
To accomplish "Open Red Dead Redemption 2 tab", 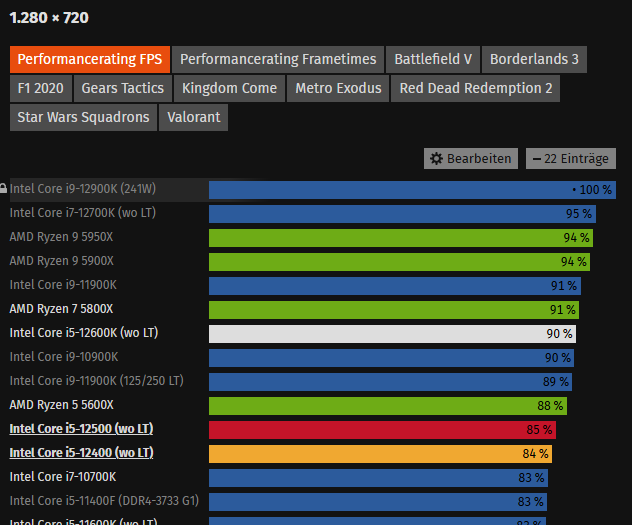I will coord(476,88).
